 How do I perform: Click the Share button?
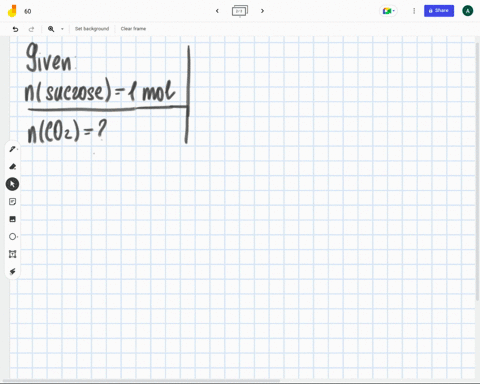pos(439,11)
